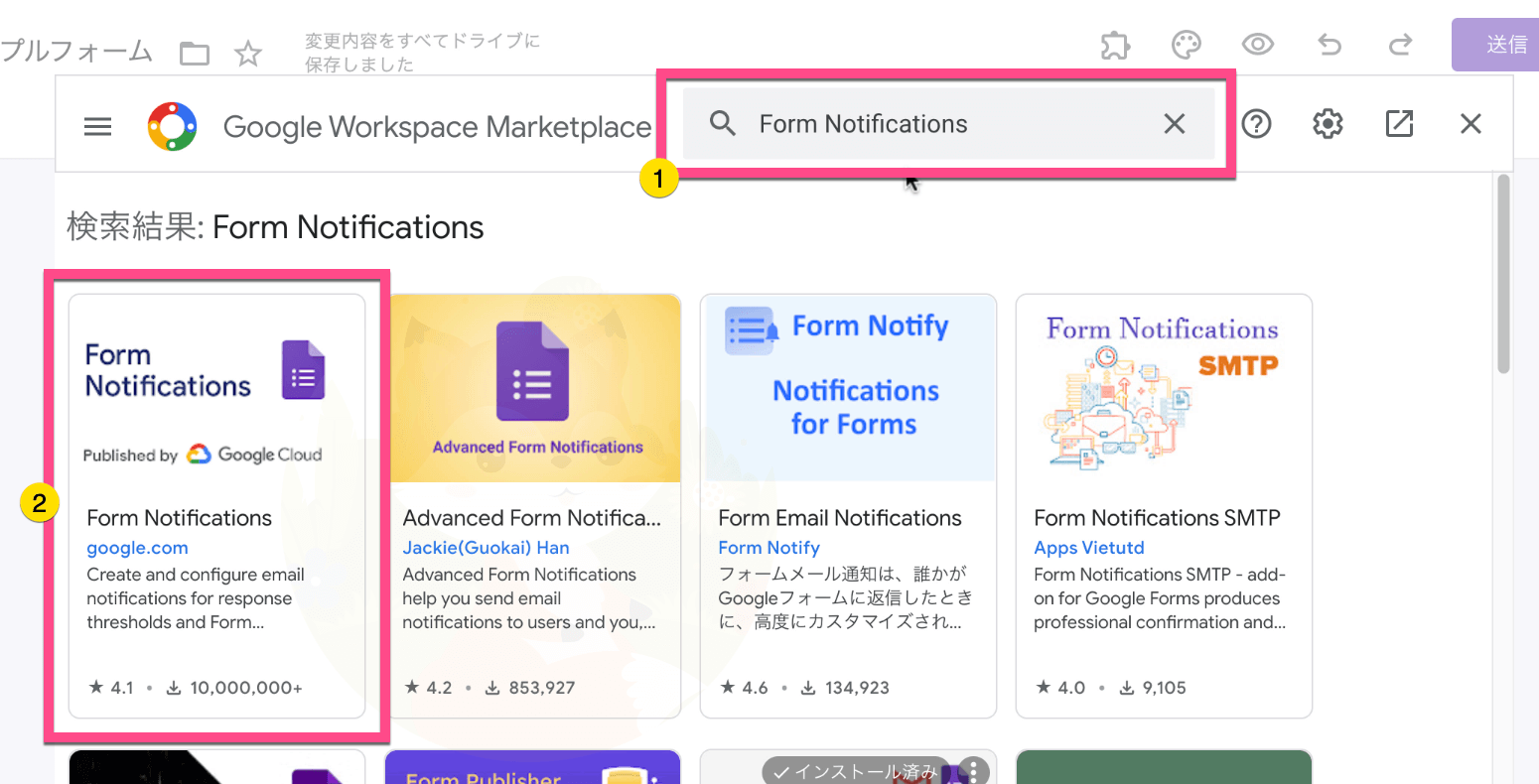This screenshot has width=1539, height=784.
Task: Open the Form Publisher card
Action: [533, 767]
